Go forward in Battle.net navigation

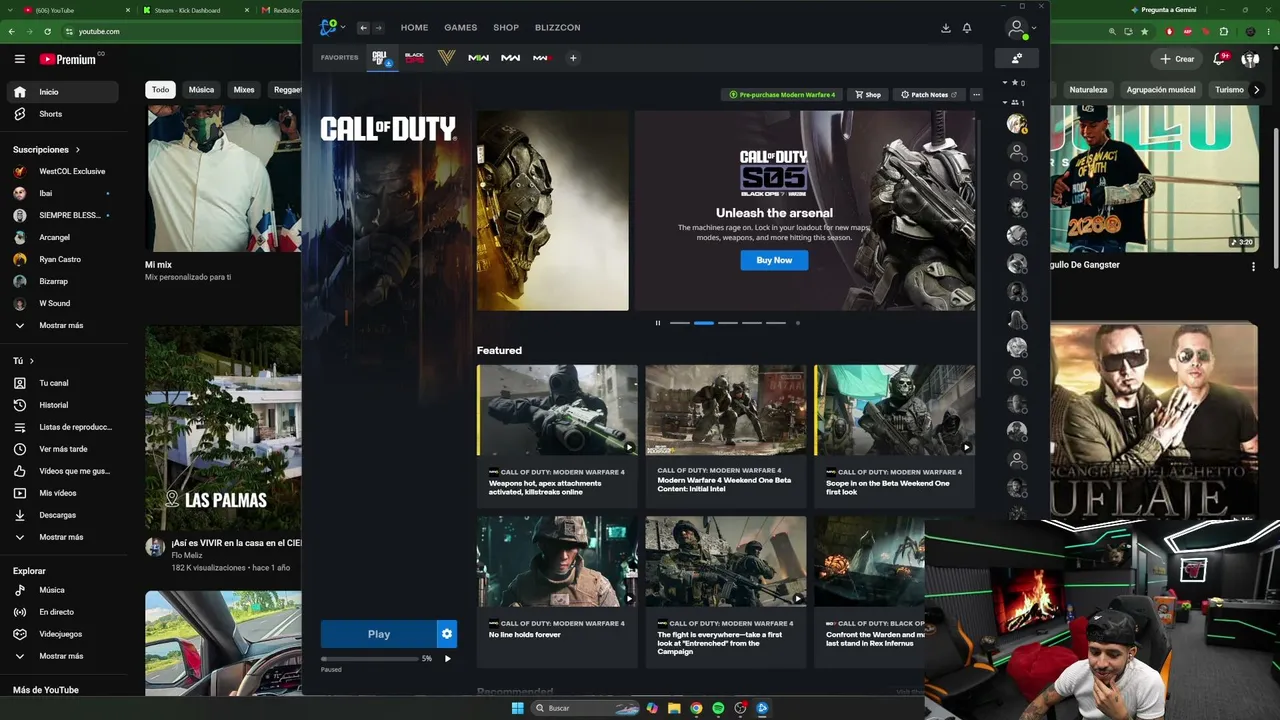[378, 28]
